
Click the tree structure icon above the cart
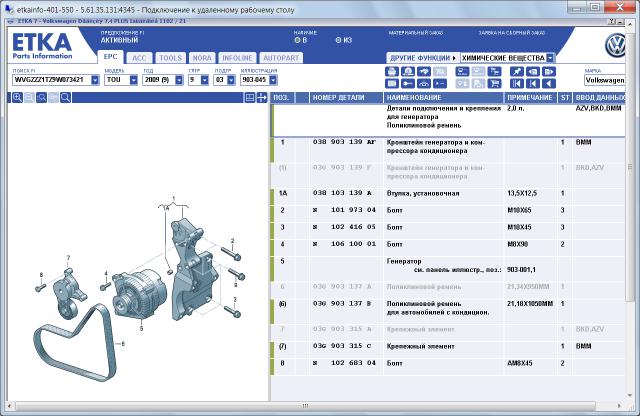(x=494, y=71)
